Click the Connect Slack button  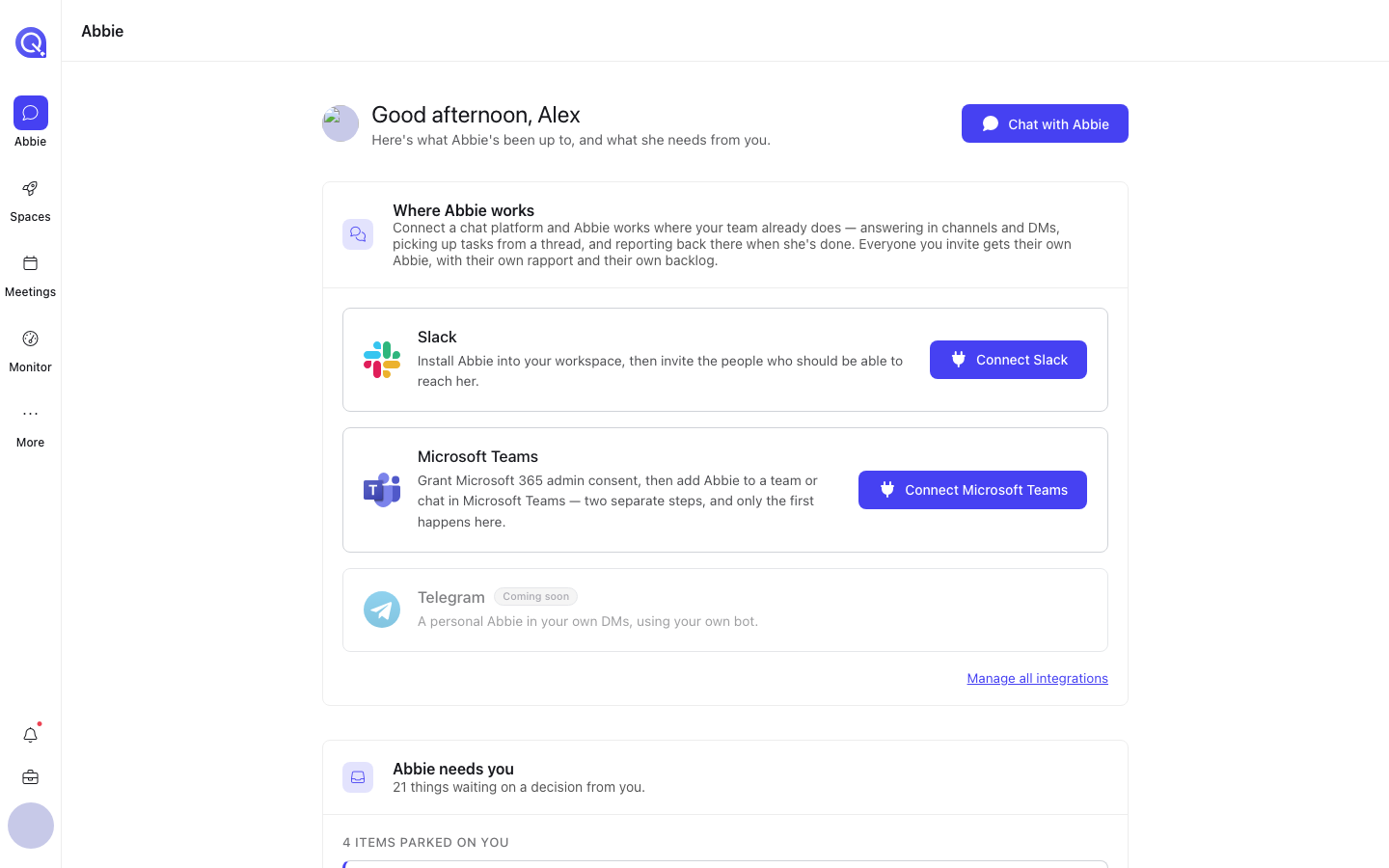1008,360
